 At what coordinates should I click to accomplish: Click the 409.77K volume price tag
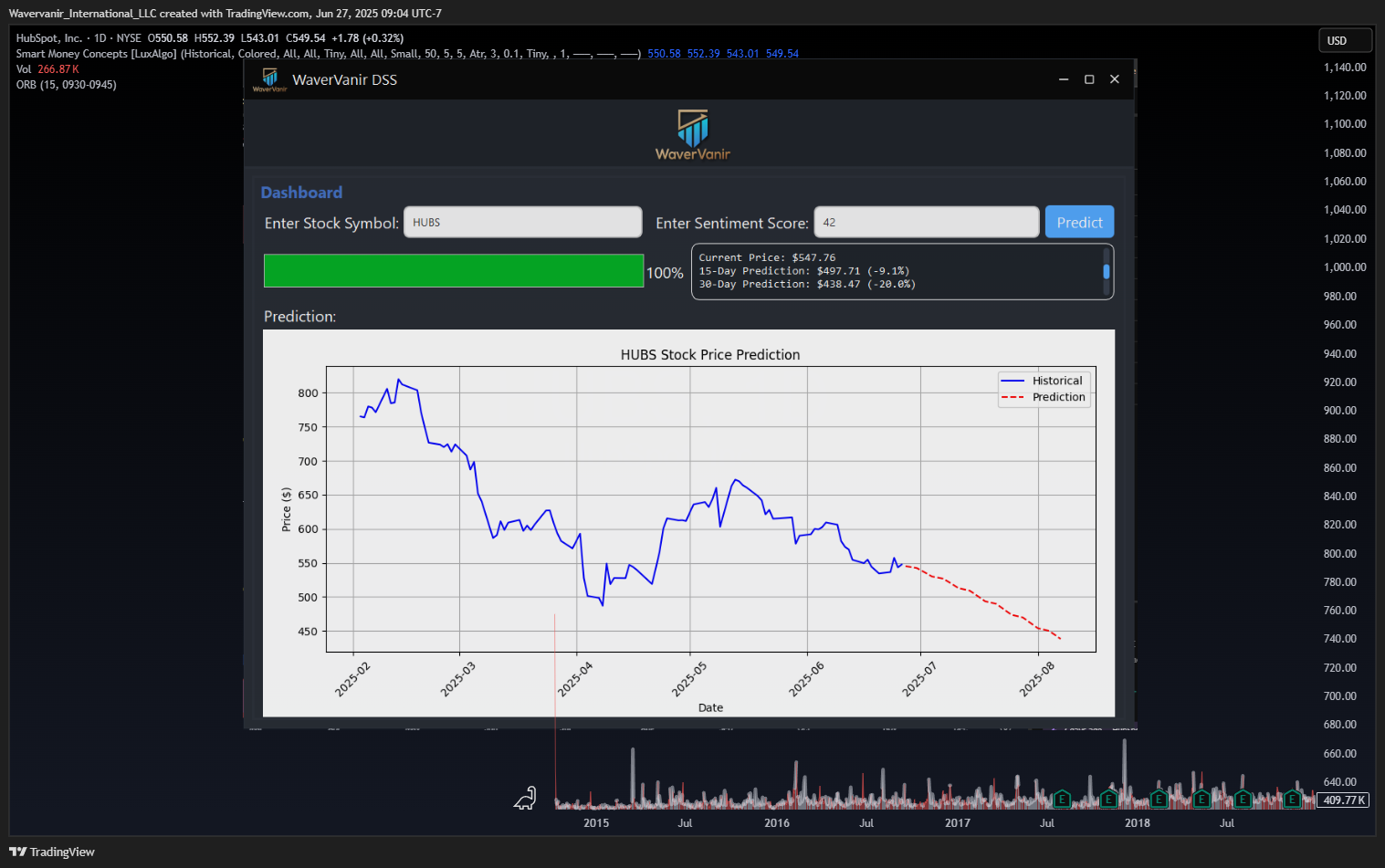point(1344,800)
